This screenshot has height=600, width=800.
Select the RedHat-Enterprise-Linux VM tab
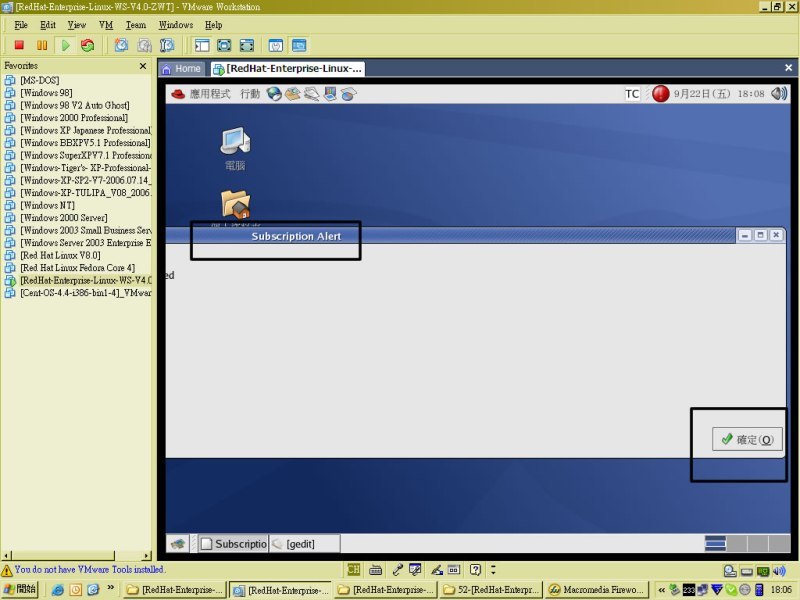point(288,69)
